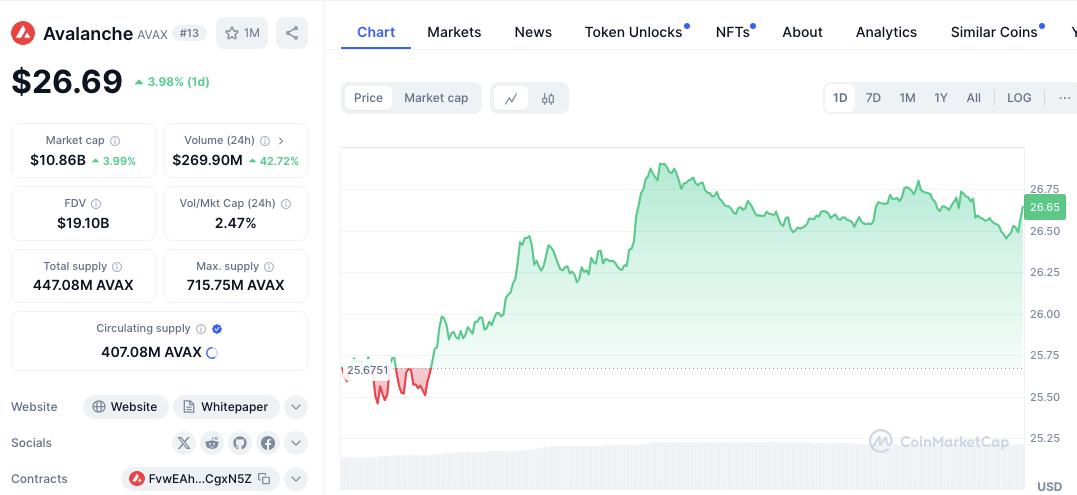
Task: Open Volume (24h) details arrow
Action: (x=281, y=141)
